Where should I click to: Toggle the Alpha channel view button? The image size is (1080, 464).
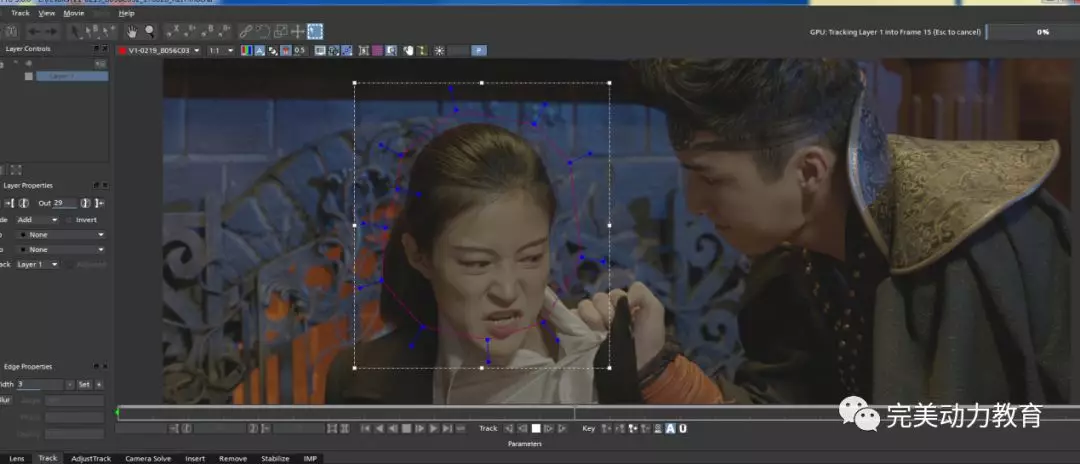point(260,51)
